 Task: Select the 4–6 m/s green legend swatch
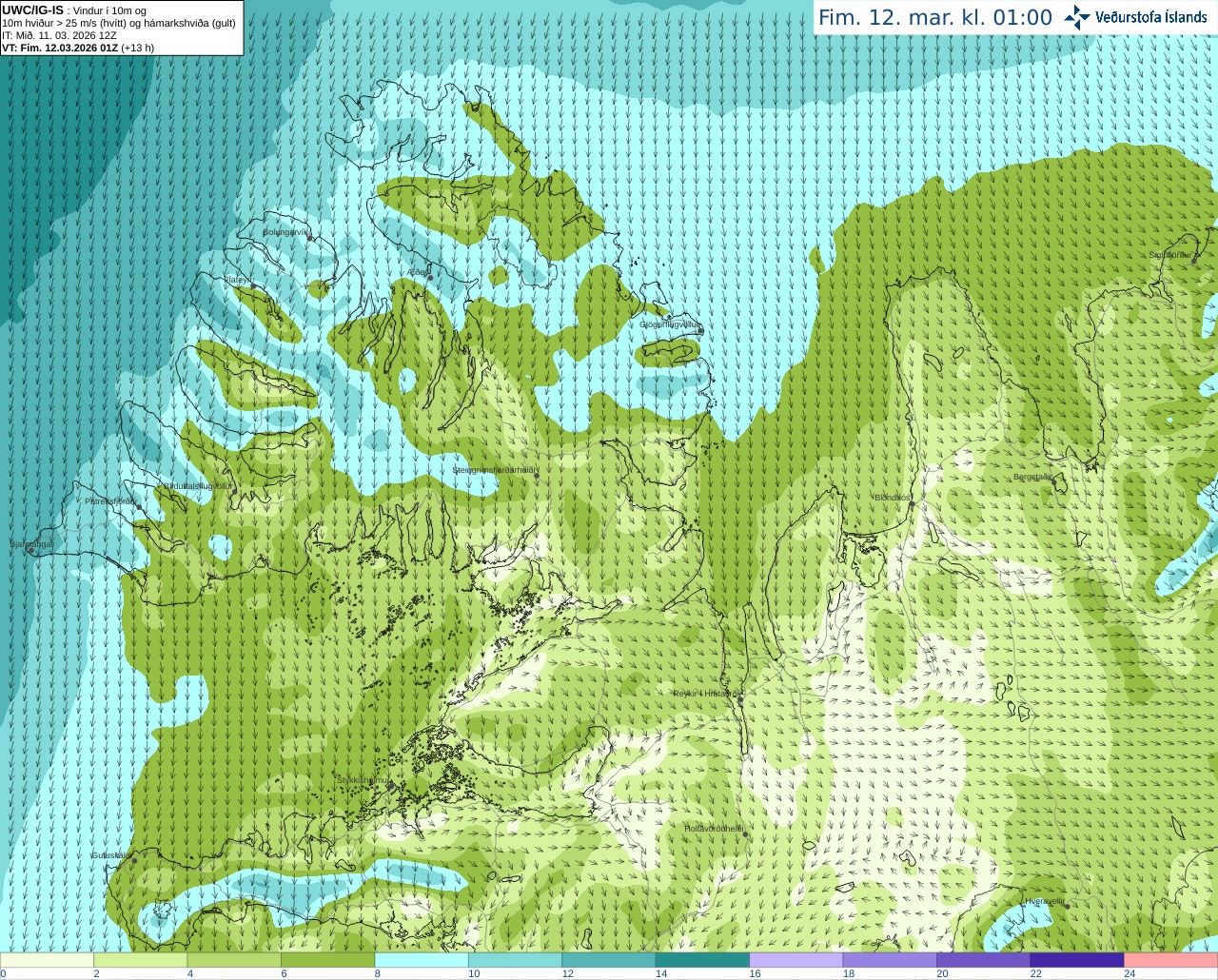click(234, 959)
